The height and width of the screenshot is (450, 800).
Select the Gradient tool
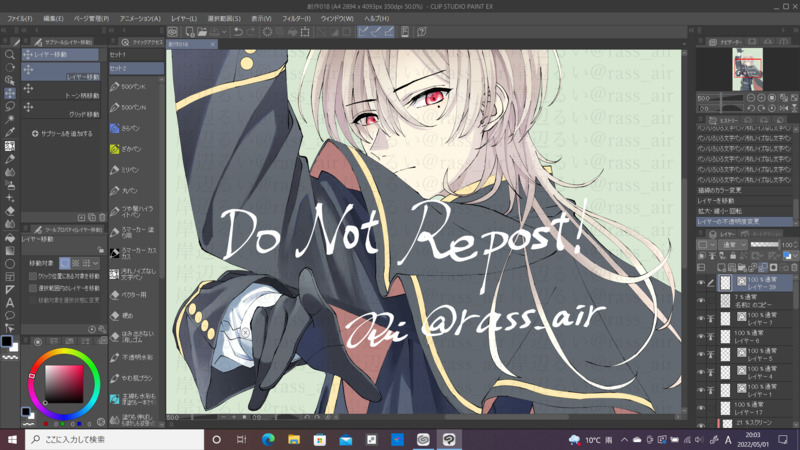pos(9,251)
